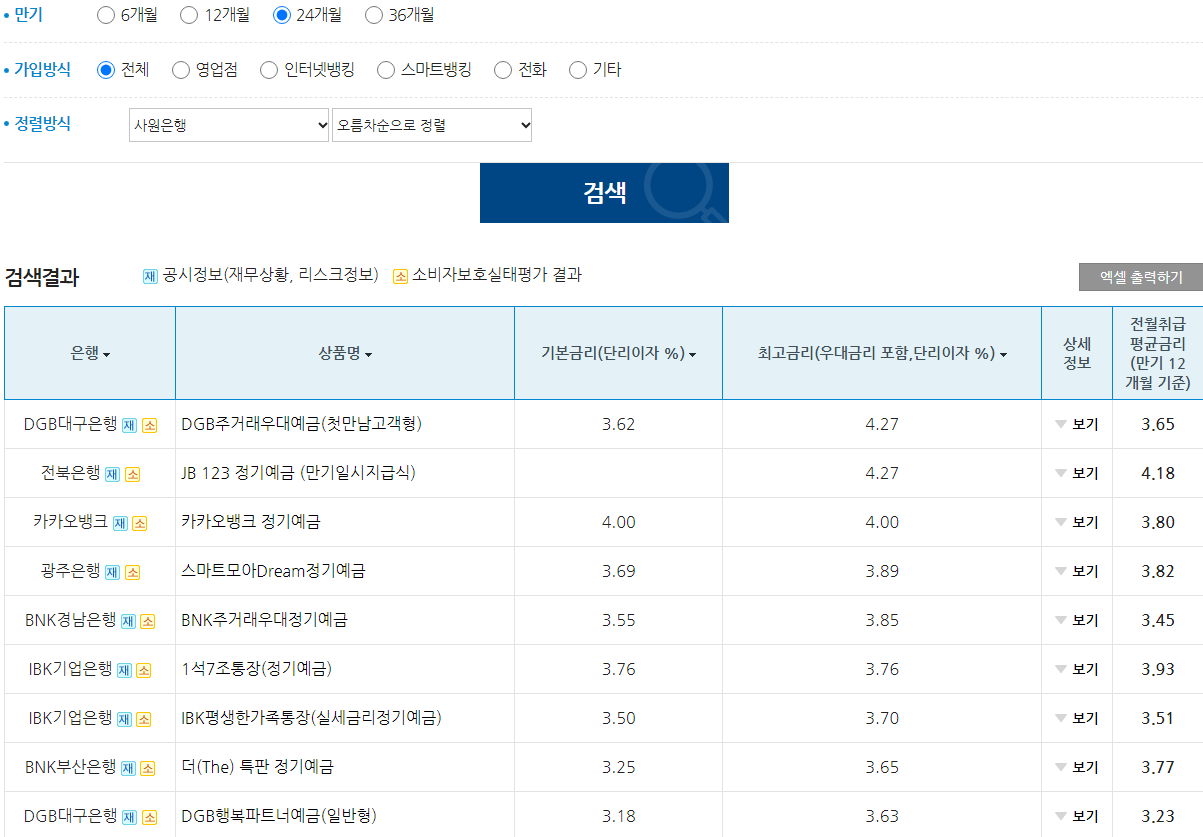Sort by the 은행 column header
This screenshot has width=1203, height=837.
click(x=90, y=353)
